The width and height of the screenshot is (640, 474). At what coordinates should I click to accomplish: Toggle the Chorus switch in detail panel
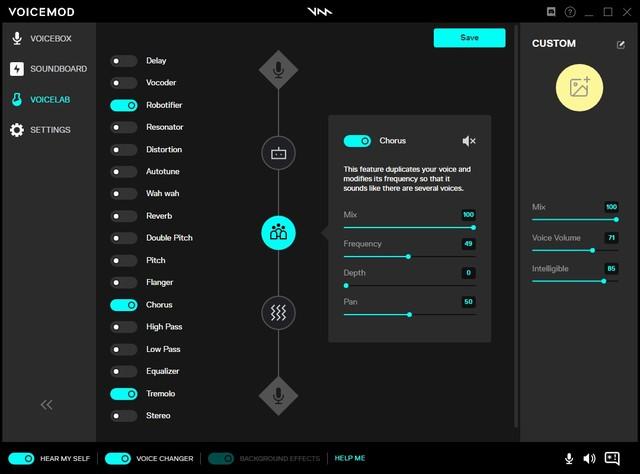coord(357,142)
